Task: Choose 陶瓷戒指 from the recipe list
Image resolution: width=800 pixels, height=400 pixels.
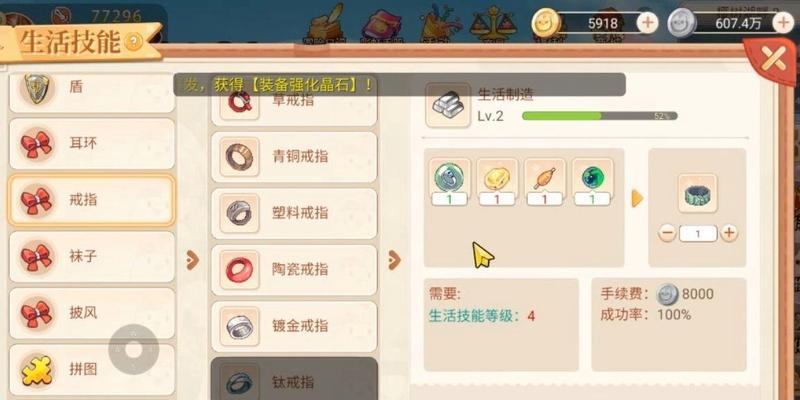Action: [294, 270]
